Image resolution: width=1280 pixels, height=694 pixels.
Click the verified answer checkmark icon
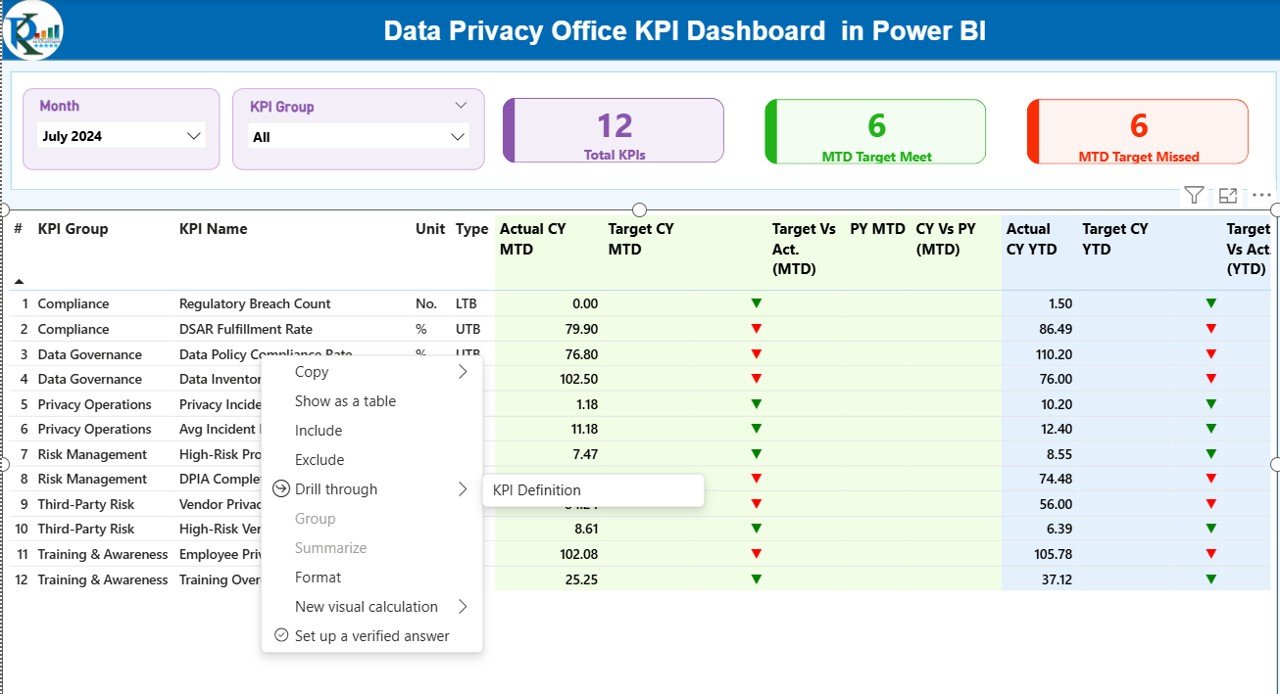tap(280, 636)
